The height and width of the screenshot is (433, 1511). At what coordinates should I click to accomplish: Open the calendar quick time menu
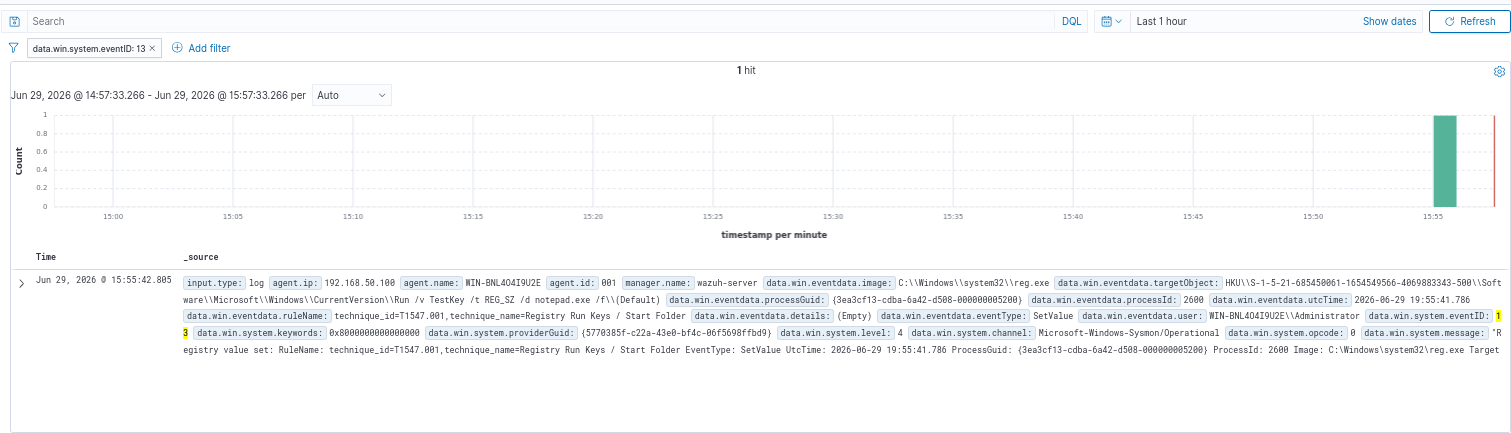pos(1110,21)
